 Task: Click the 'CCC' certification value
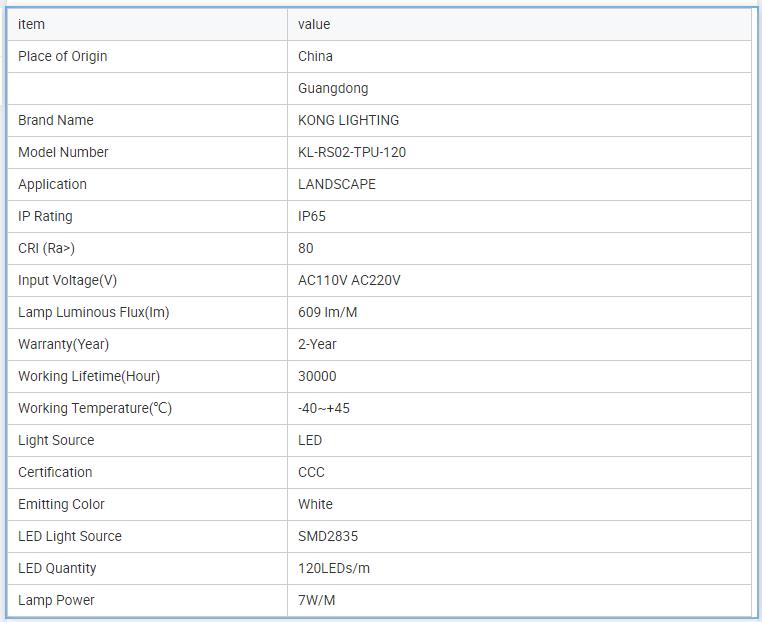[311, 472]
